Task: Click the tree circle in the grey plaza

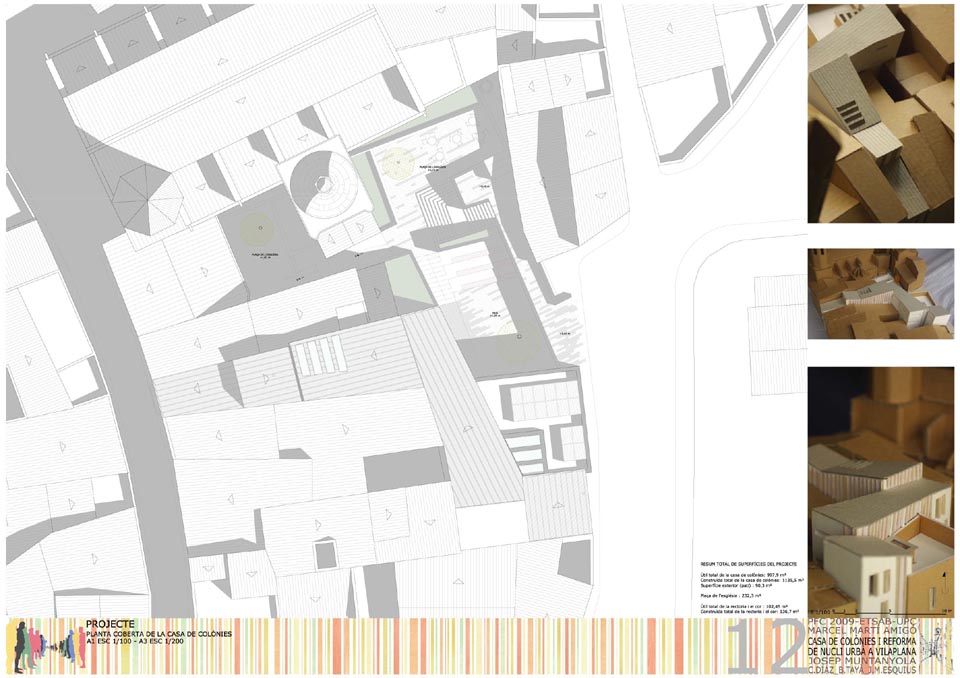Action: (x=259, y=230)
